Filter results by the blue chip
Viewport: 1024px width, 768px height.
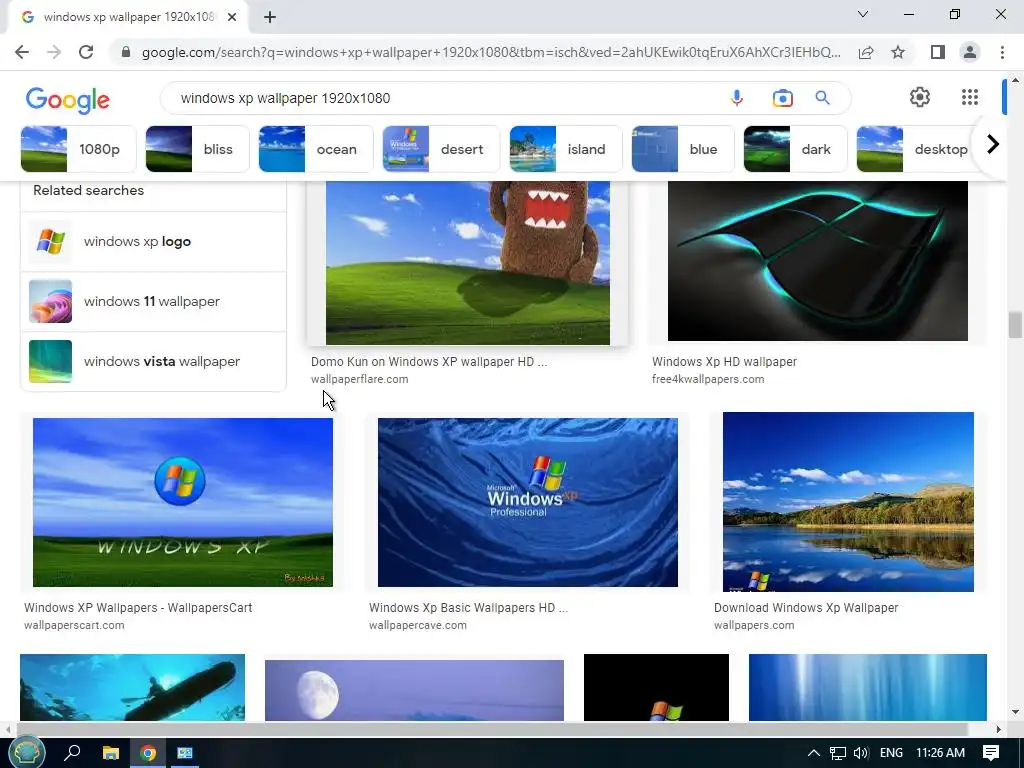tap(682, 149)
